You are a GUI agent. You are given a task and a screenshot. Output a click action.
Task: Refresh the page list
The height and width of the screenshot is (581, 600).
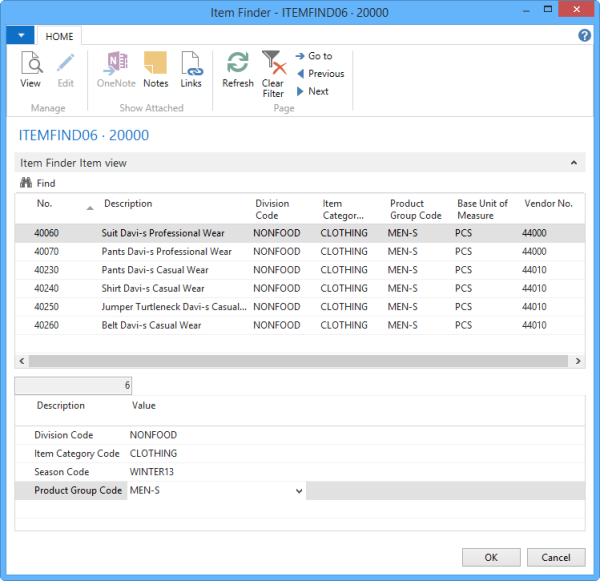pyautogui.click(x=238, y=70)
